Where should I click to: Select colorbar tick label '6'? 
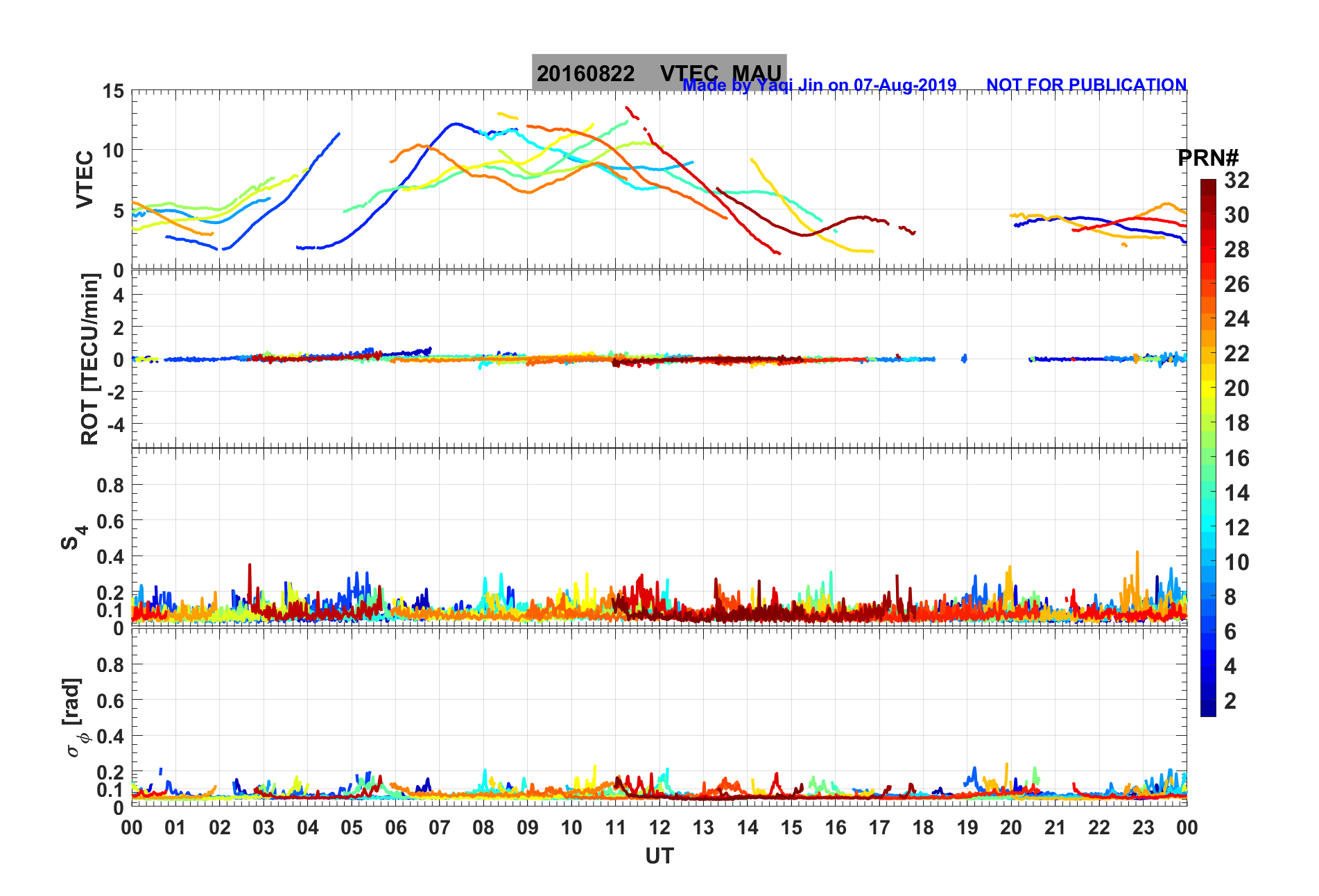click(x=1230, y=632)
